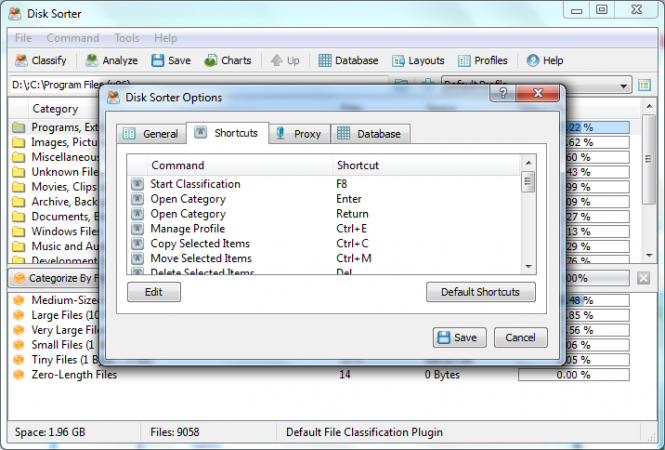The image size is (665, 450).
Task: Click the options dialog help question button
Action: 503,93
